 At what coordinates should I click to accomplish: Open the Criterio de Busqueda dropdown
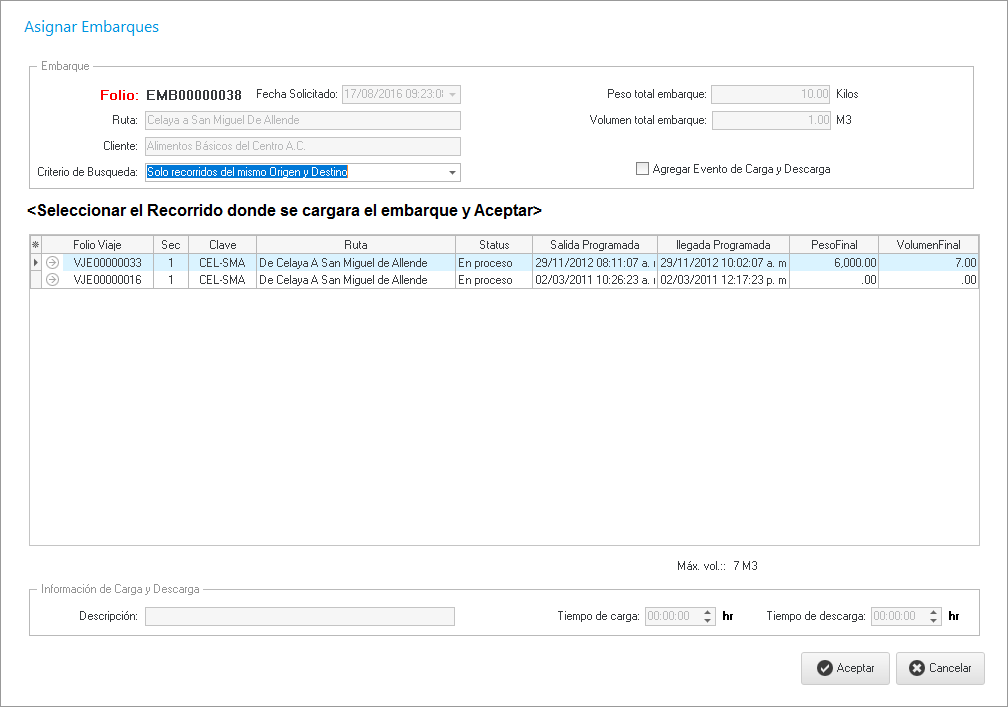point(452,173)
